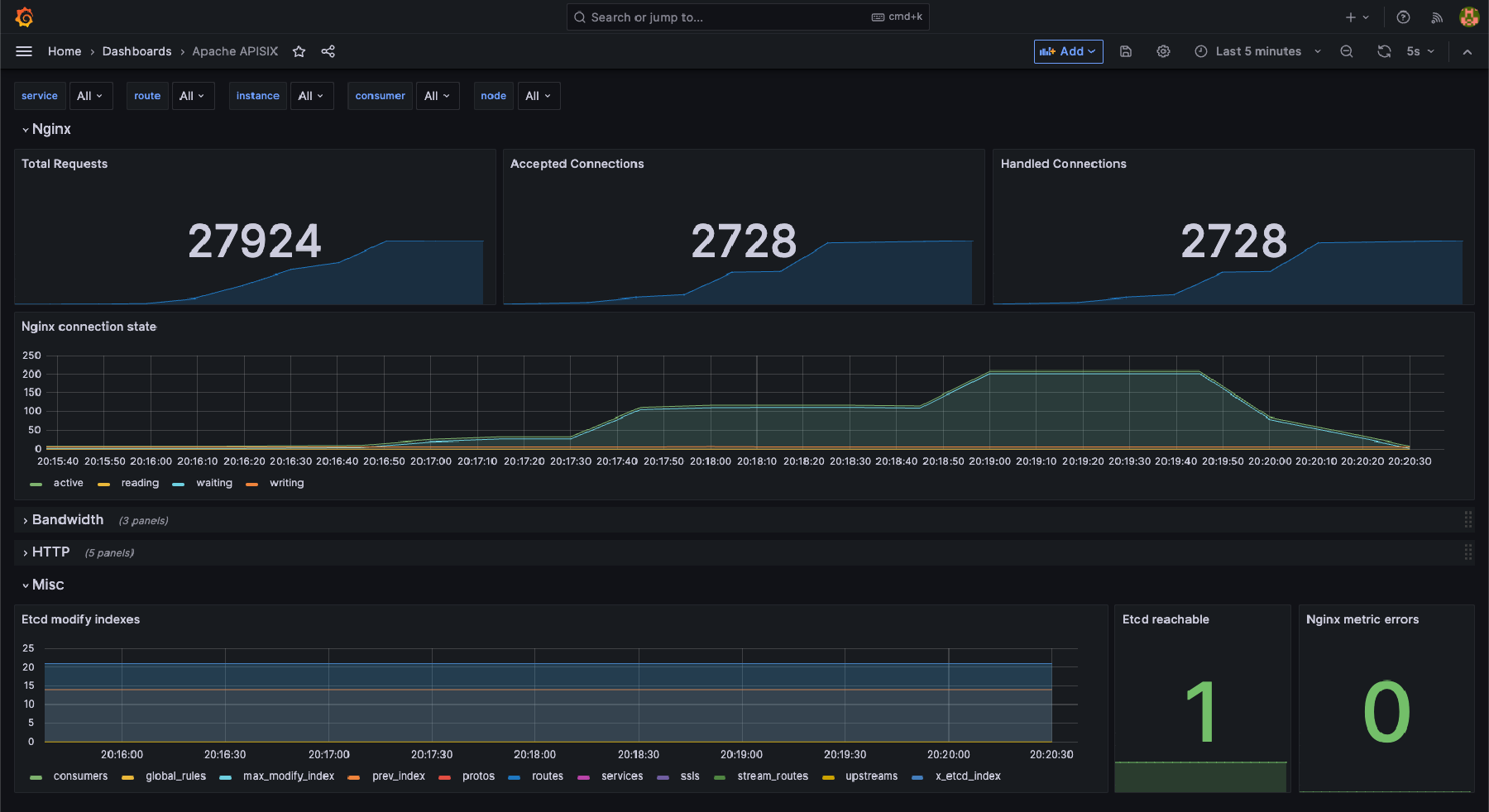Screen dimensions: 1489x812
Task: Click the HTTP row drag handle
Action: coord(1468,552)
